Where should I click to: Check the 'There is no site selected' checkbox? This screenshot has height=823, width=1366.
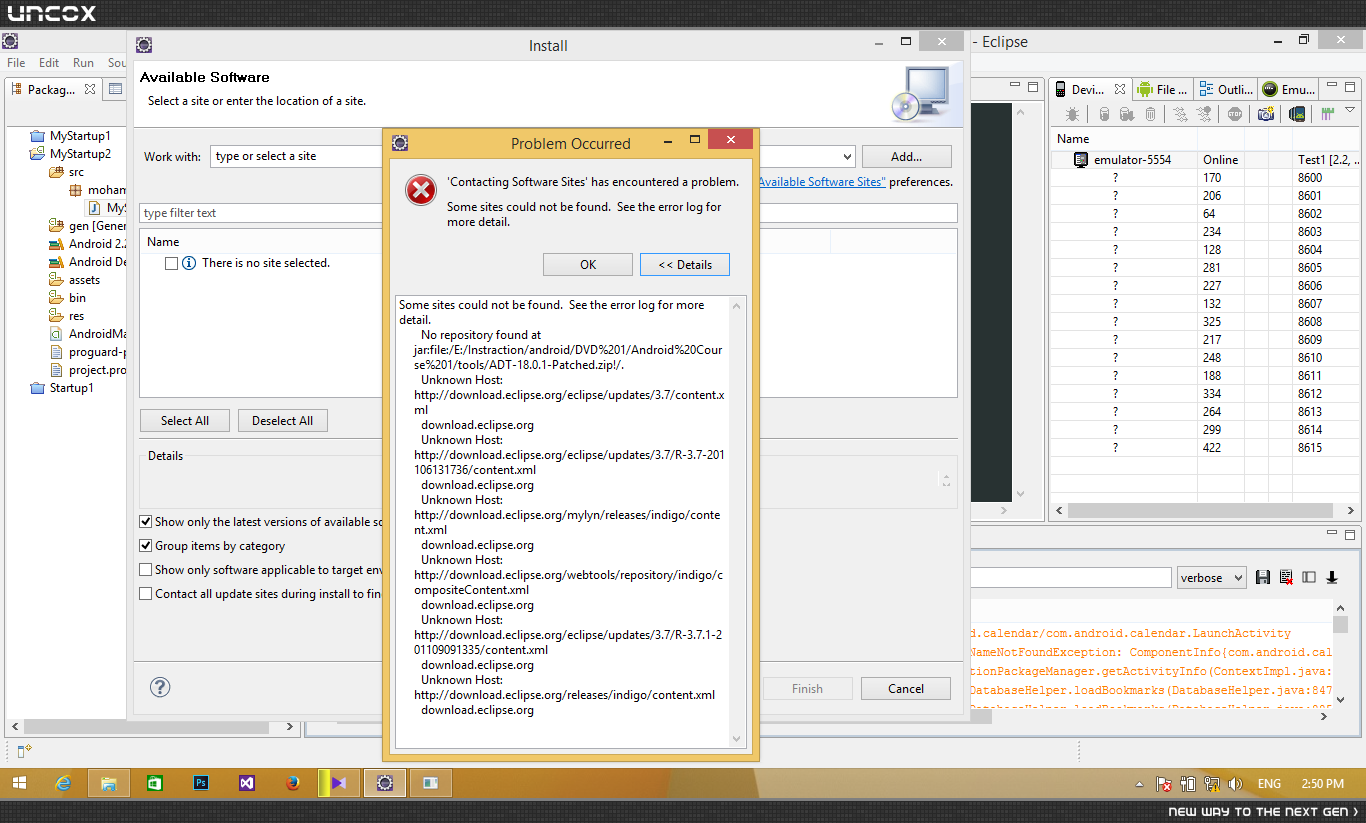tap(171, 263)
